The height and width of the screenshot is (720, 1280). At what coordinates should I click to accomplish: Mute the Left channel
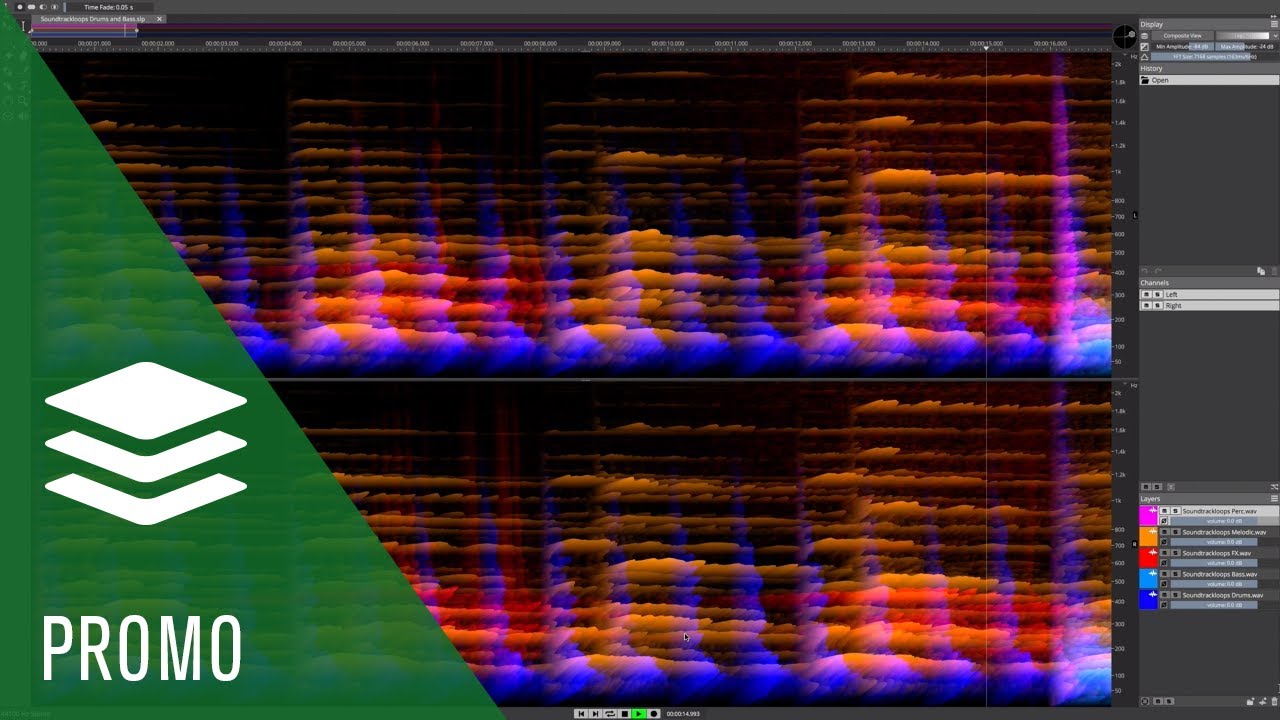1147,294
